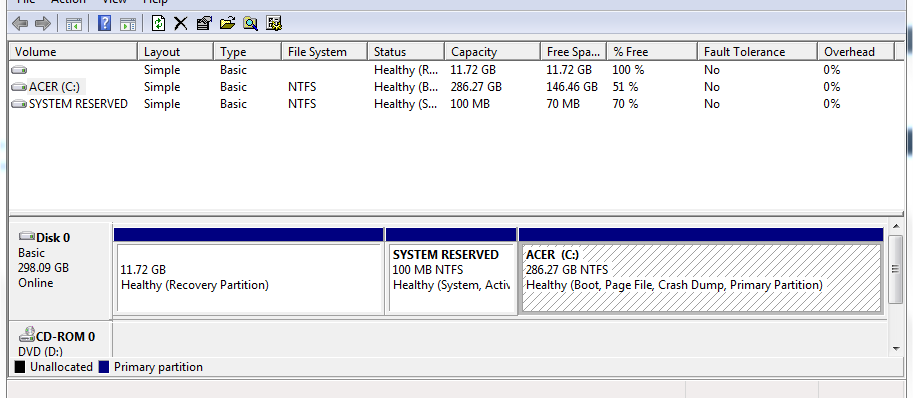Click the 146.46 GB free space cell
Viewport: 913px width, 398px height.
coord(572,87)
